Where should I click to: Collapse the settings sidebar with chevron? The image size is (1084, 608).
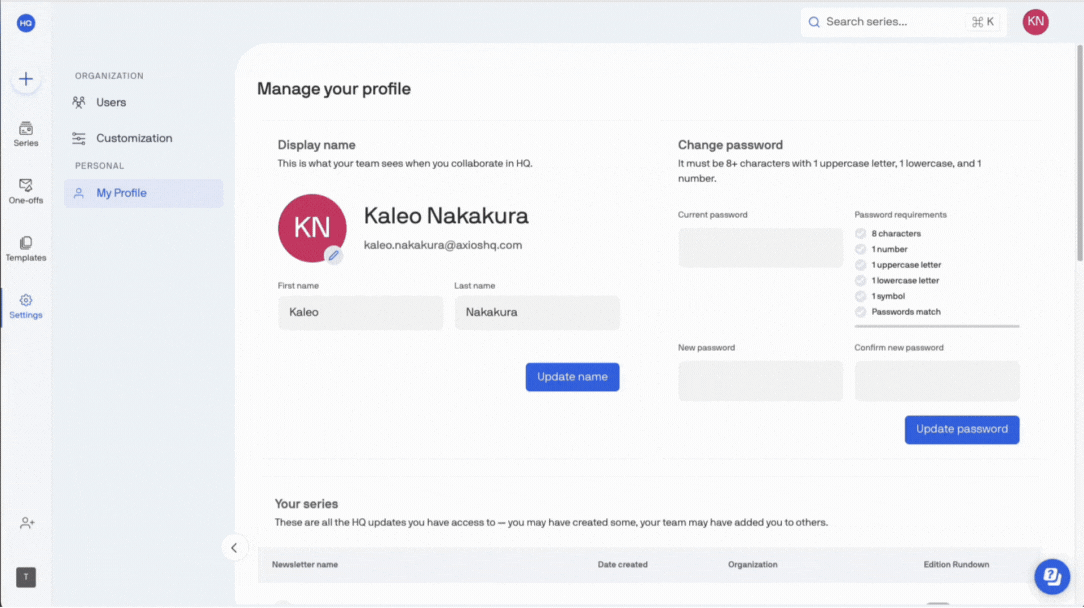tap(234, 547)
